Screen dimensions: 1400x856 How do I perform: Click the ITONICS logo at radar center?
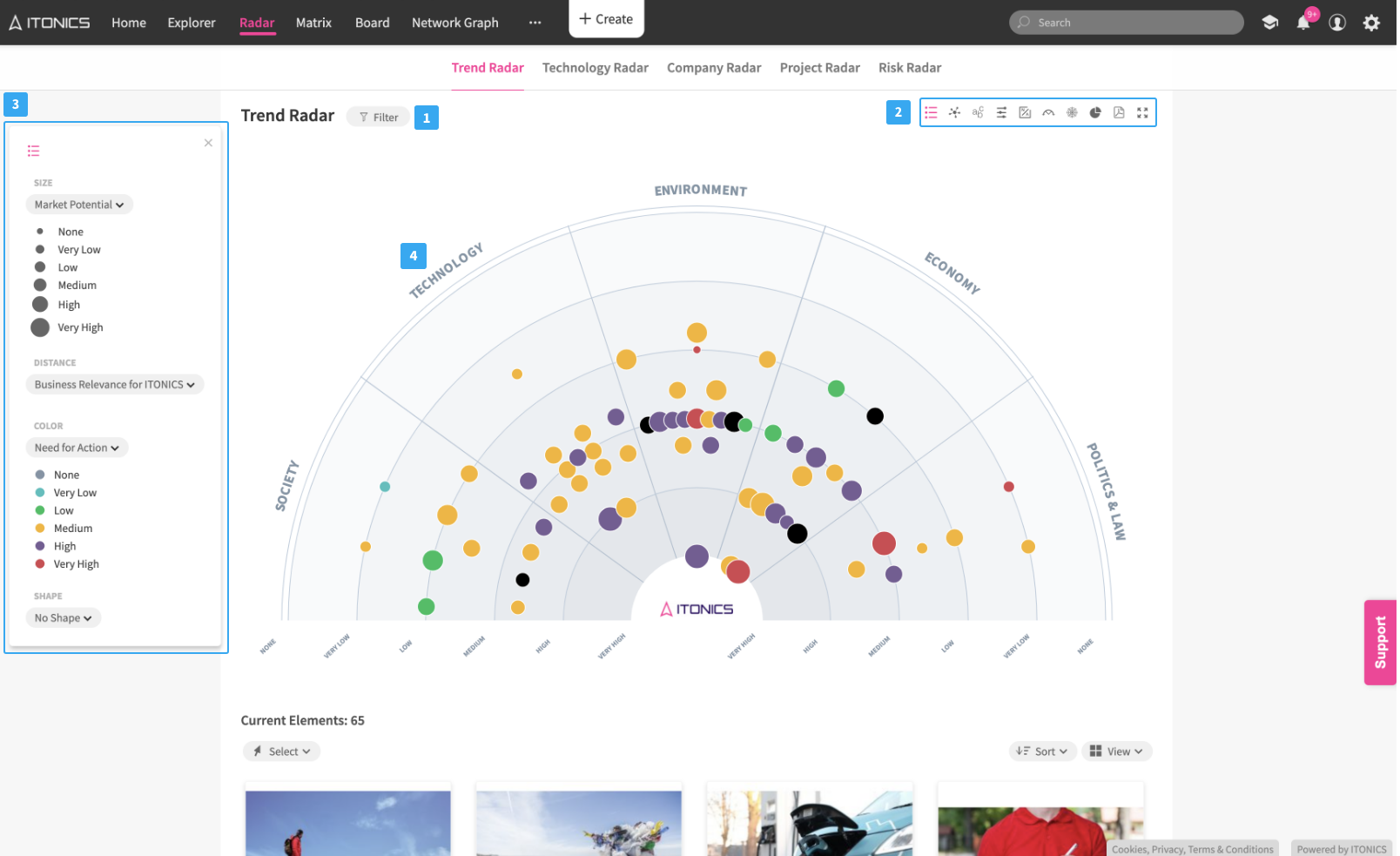[x=697, y=609]
